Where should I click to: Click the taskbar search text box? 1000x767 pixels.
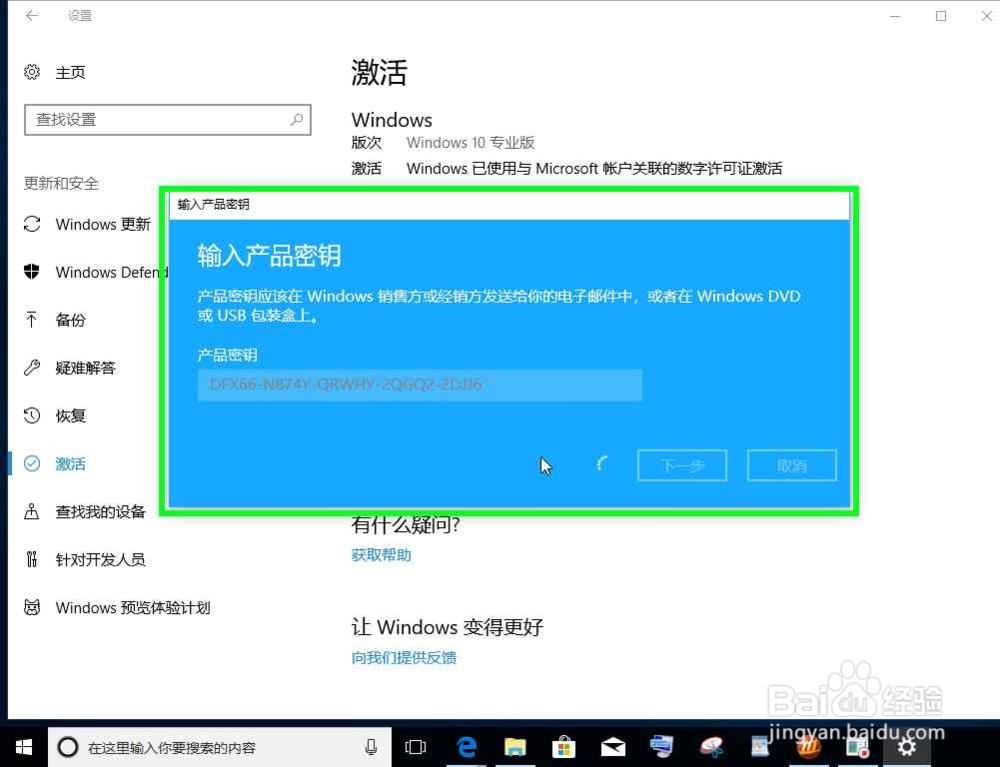(x=220, y=747)
